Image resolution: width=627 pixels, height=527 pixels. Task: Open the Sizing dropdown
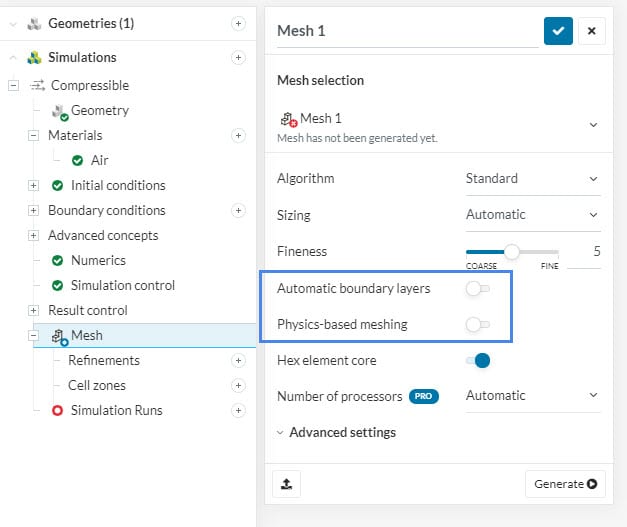532,214
